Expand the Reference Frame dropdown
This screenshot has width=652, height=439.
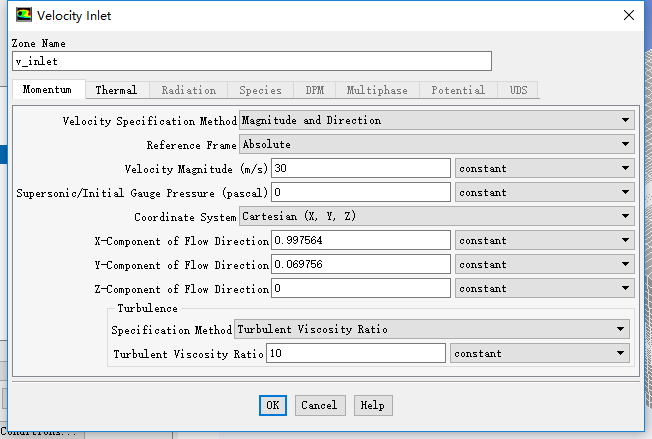(436, 145)
